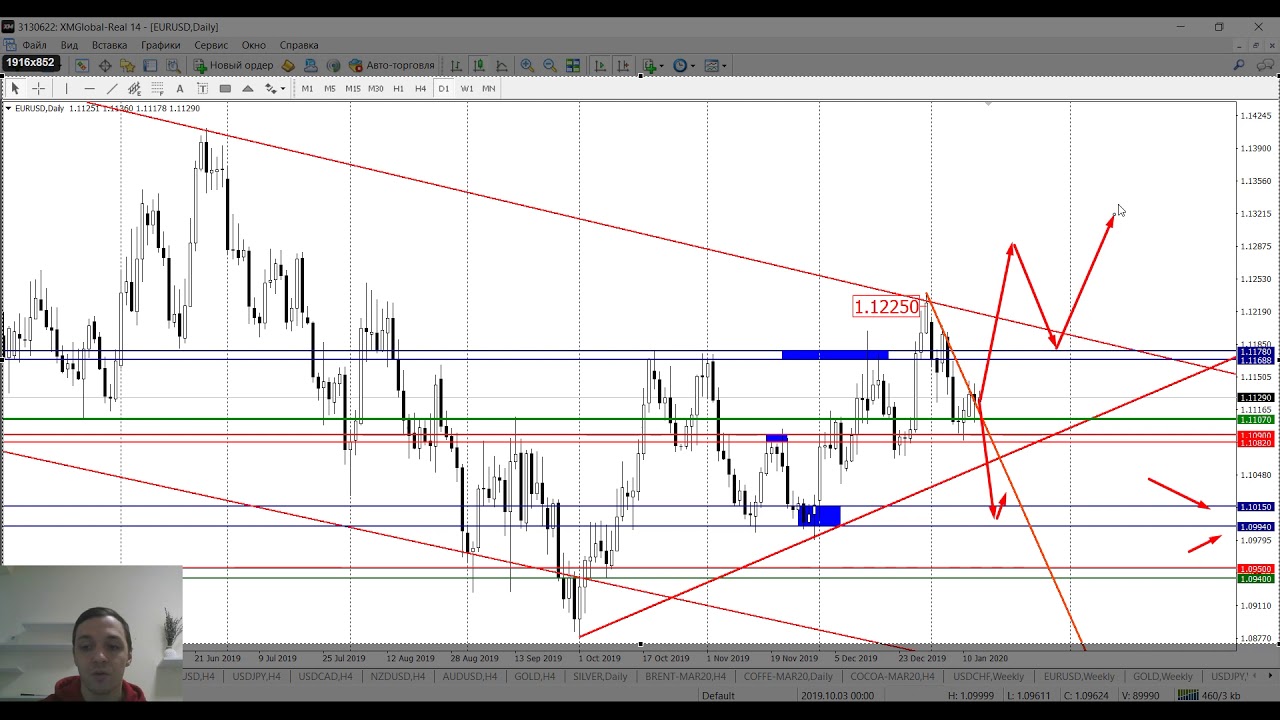Viewport: 1280px width, 720px height.
Task: Select the crosshair tool
Action: [38, 88]
